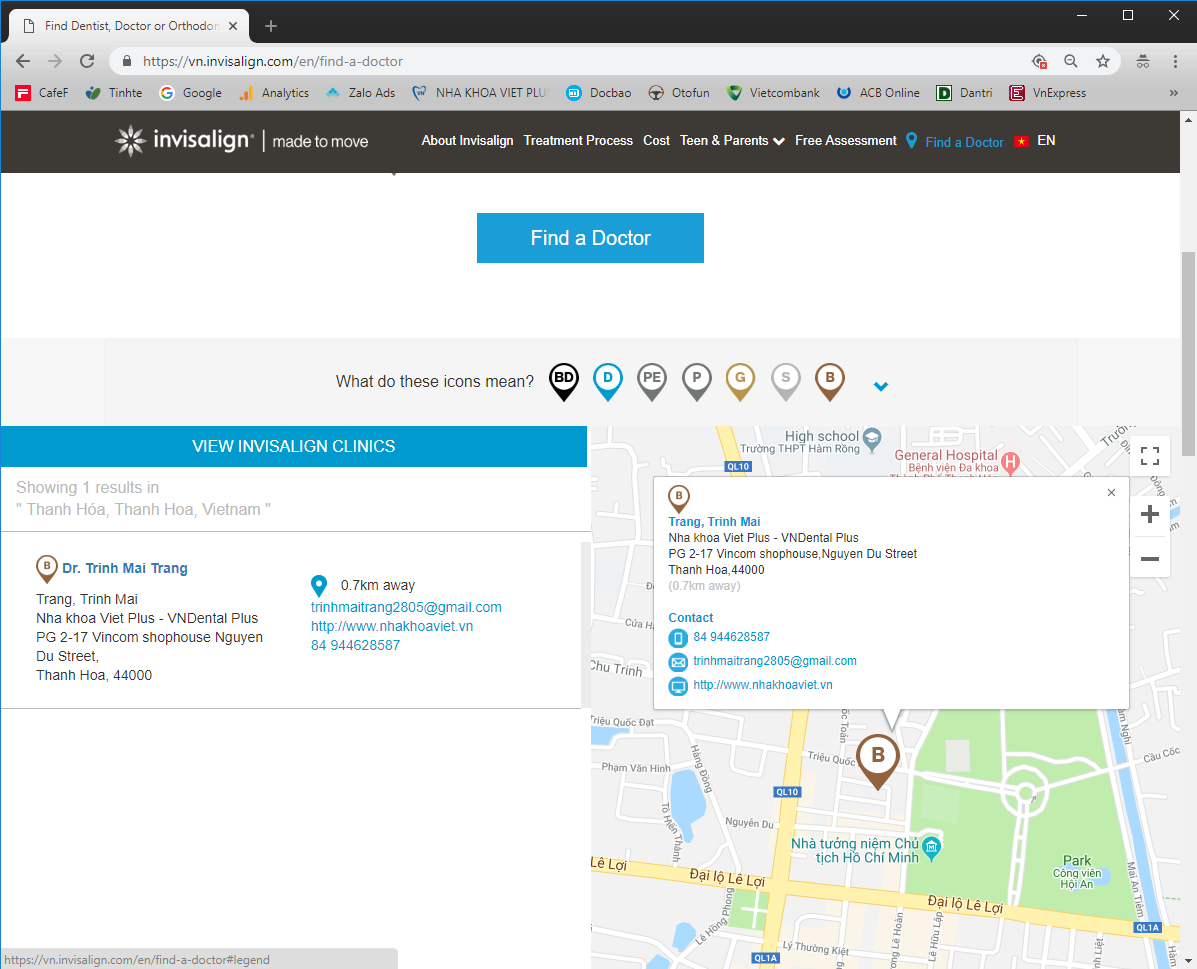Open Chrome three-dot menu
Image resolution: width=1197 pixels, height=969 pixels.
[1175, 61]
